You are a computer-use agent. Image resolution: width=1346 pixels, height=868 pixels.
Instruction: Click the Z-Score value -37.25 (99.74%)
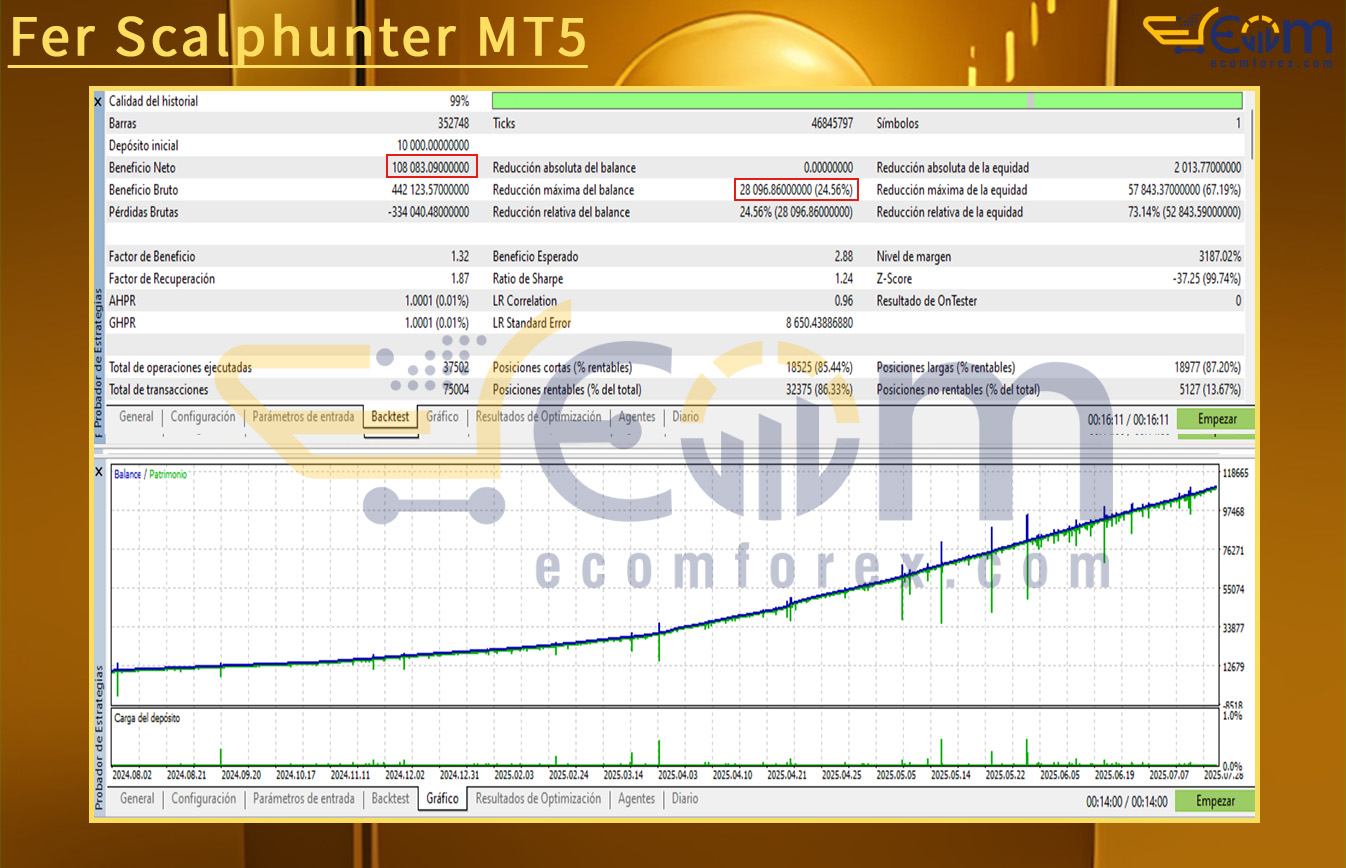click(x=1207, y=279)
